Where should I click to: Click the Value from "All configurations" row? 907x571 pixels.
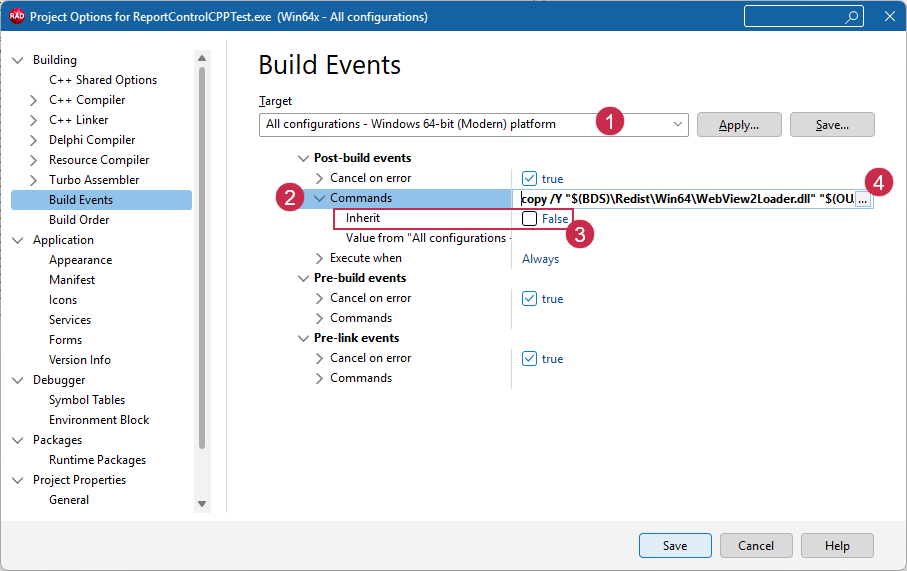tap(426, 238)
